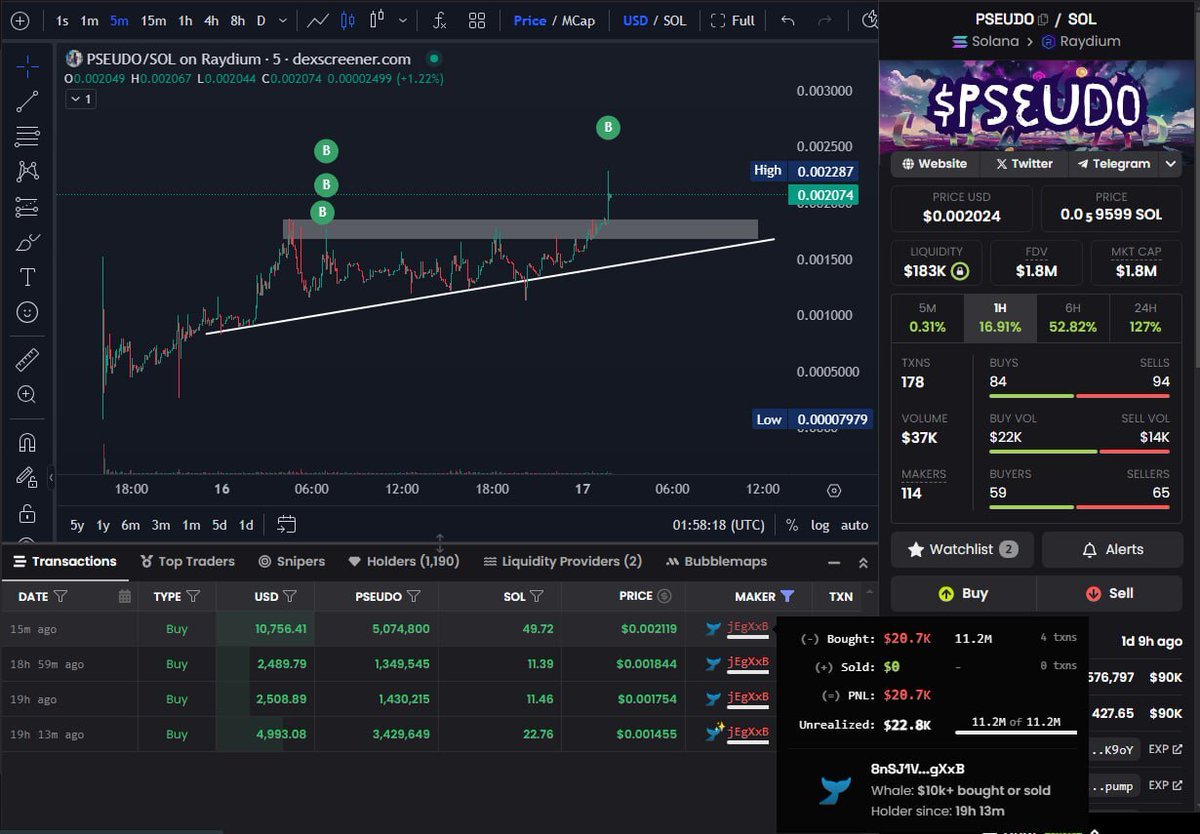Clear the active MAKER filter
The height and width of the screenshot is (834, 1200).
(788, 596)
